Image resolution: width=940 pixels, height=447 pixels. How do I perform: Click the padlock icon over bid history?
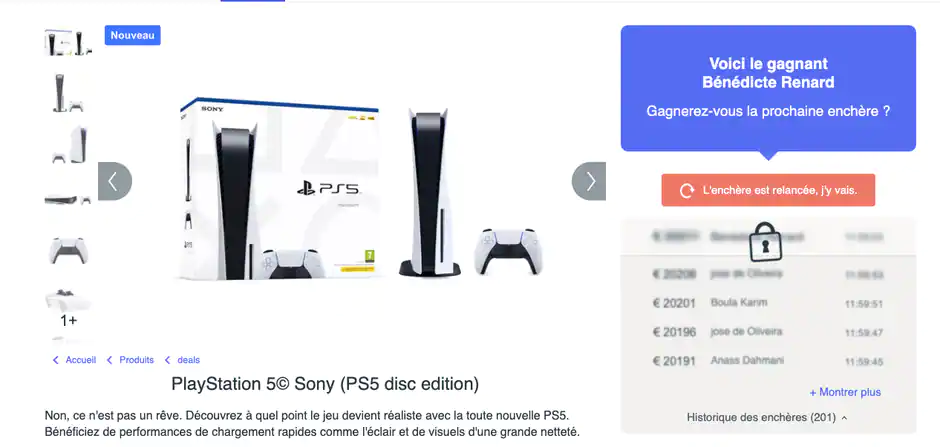pyautogui.click(x=766, y=241)
